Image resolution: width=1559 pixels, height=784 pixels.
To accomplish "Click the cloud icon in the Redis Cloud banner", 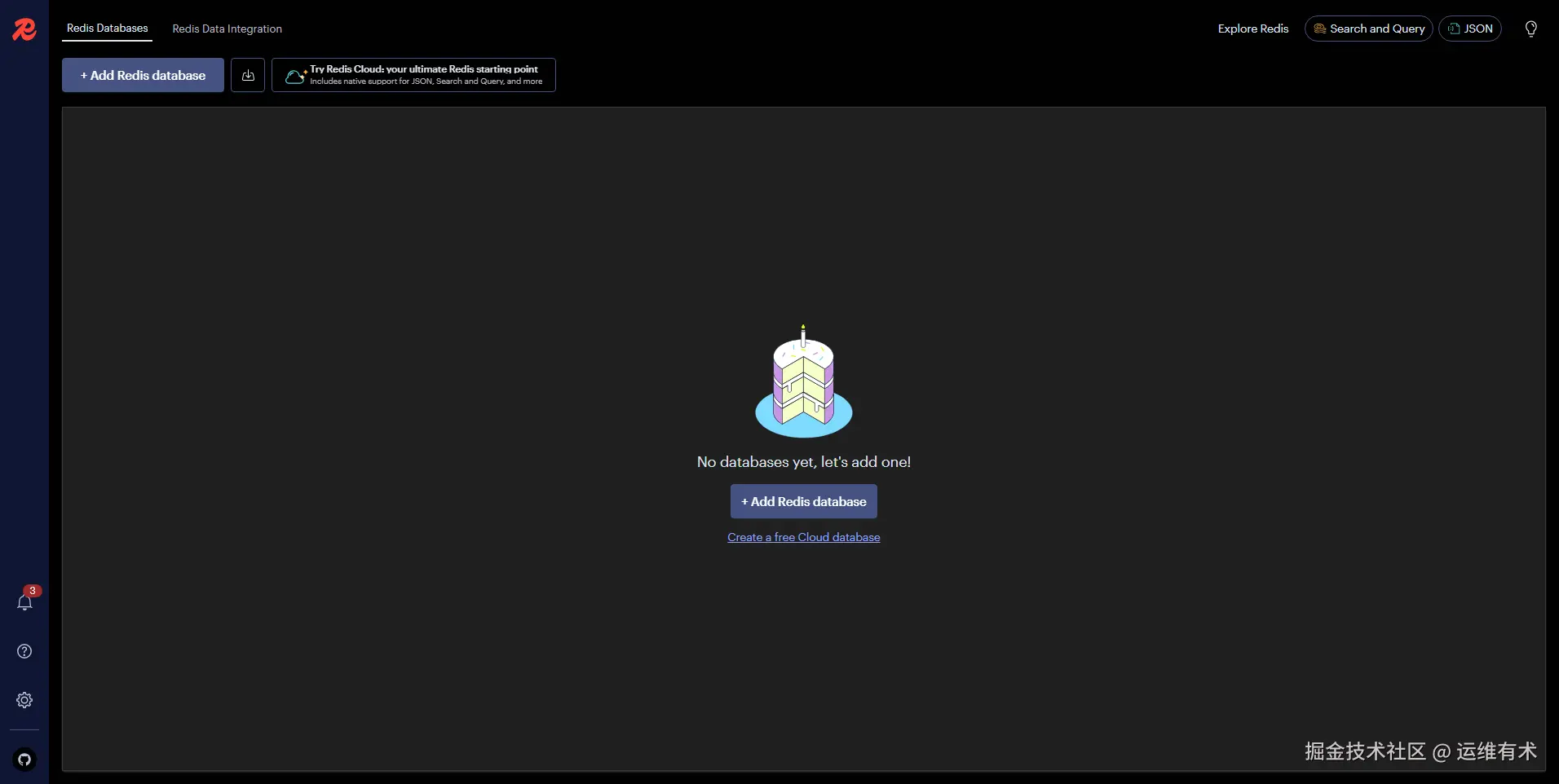I will pos(295,75).
